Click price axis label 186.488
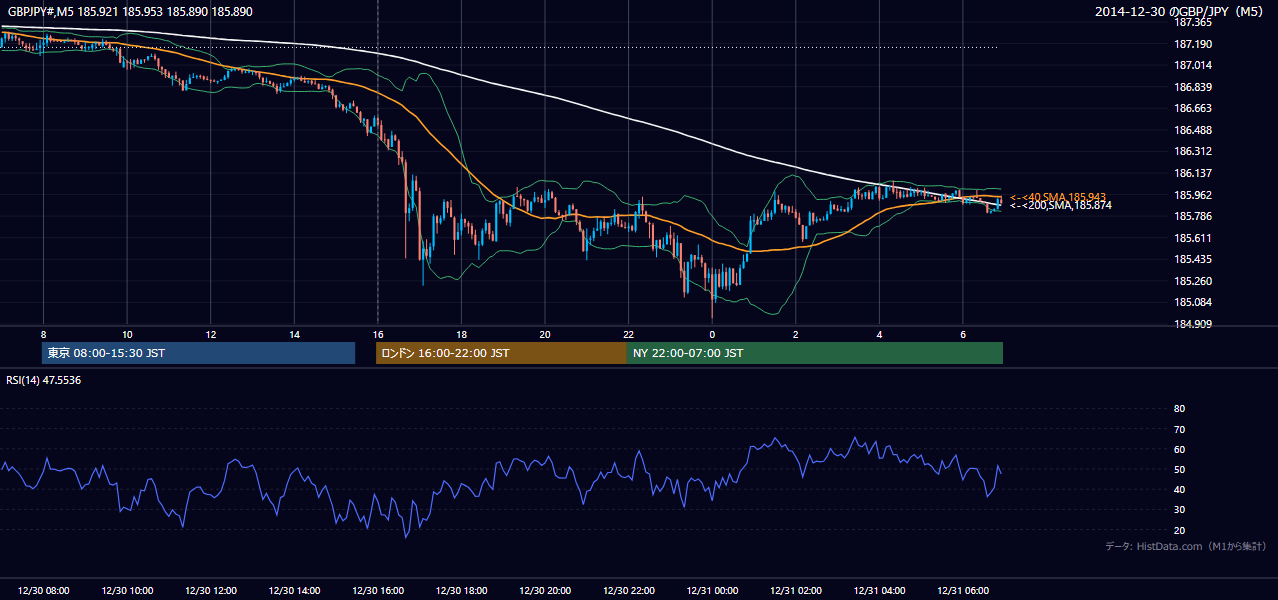This screenshot has width=1278, height=600. click(x=1192, y=130)
